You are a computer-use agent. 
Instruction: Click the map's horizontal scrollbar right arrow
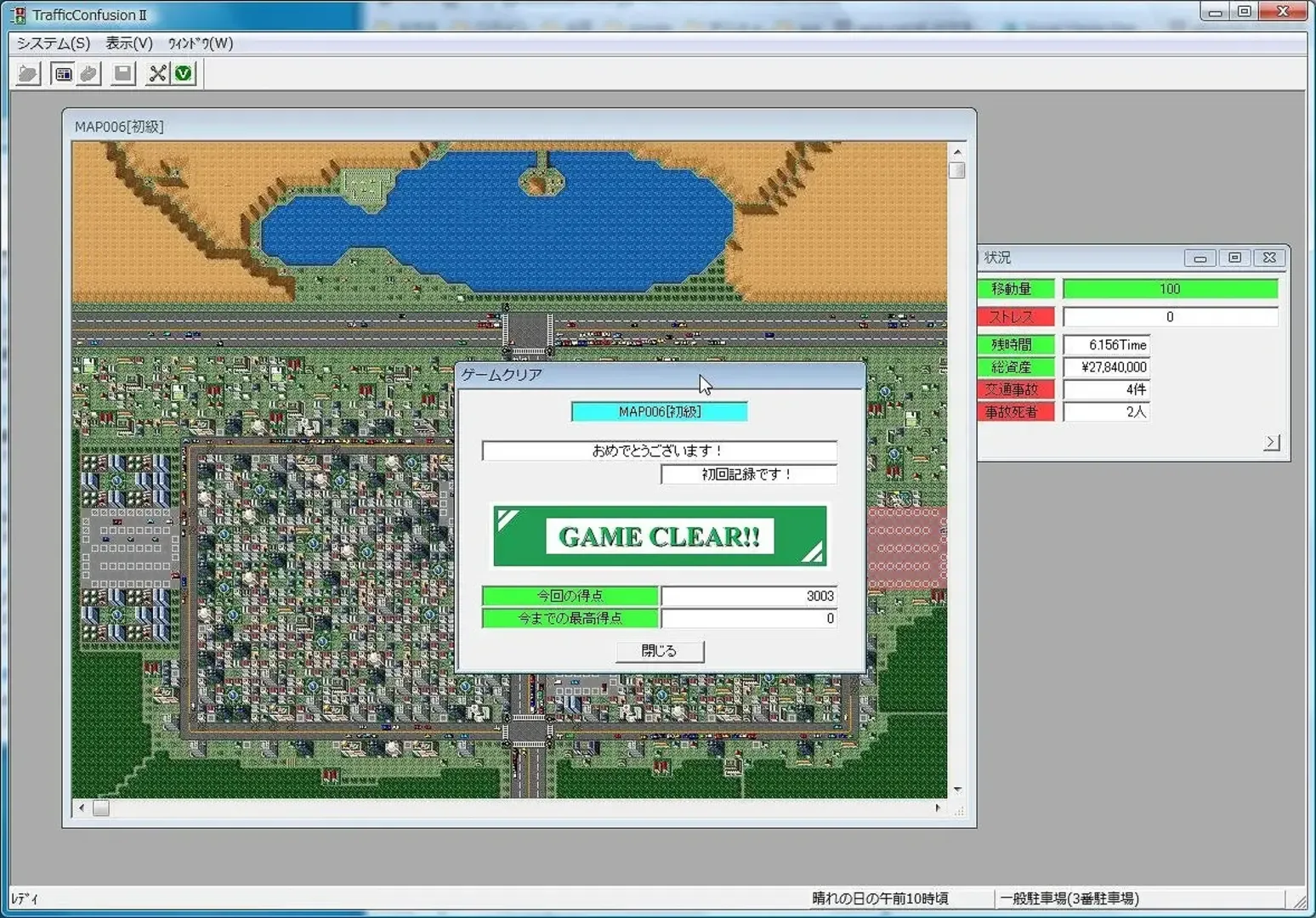(x=938, y=808)
